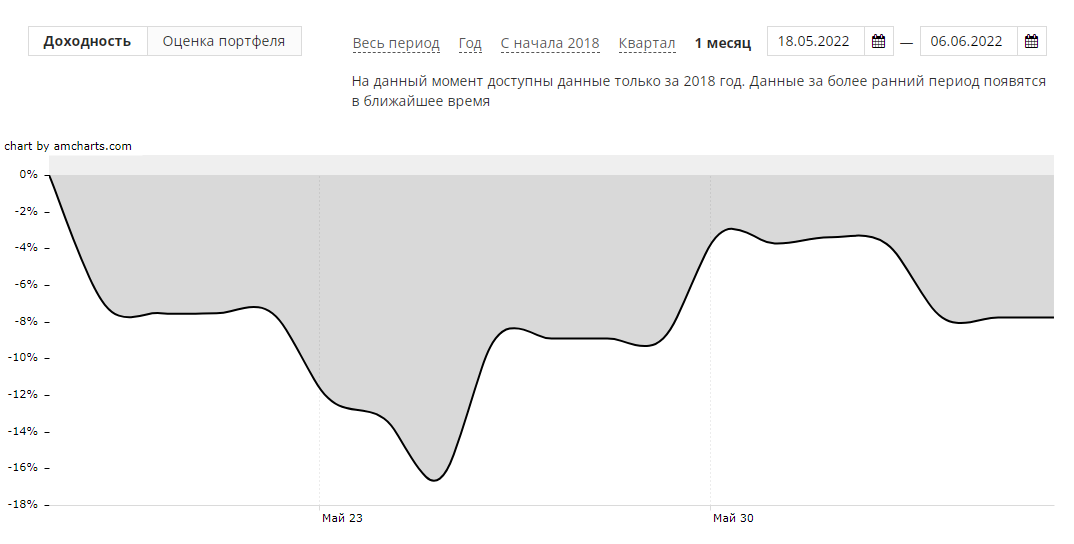Click the Май 23 axis label

(x=342, y=518)
